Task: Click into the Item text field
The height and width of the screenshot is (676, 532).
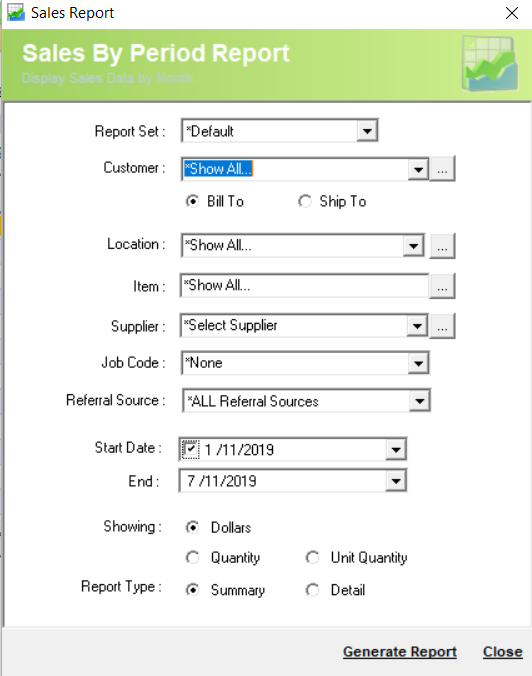Action: [x=304, y=285]
